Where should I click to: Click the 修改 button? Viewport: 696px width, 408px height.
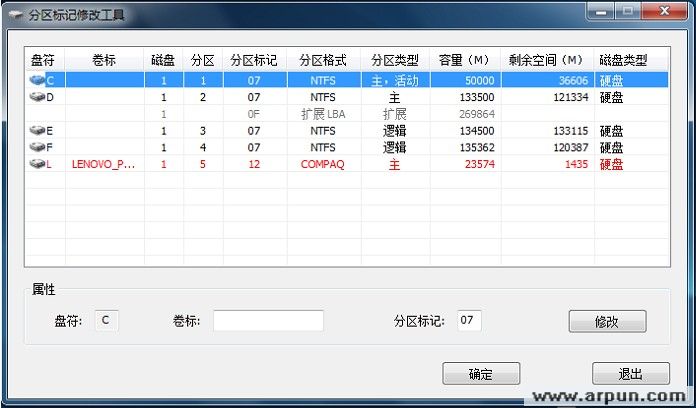pos(607,321)
